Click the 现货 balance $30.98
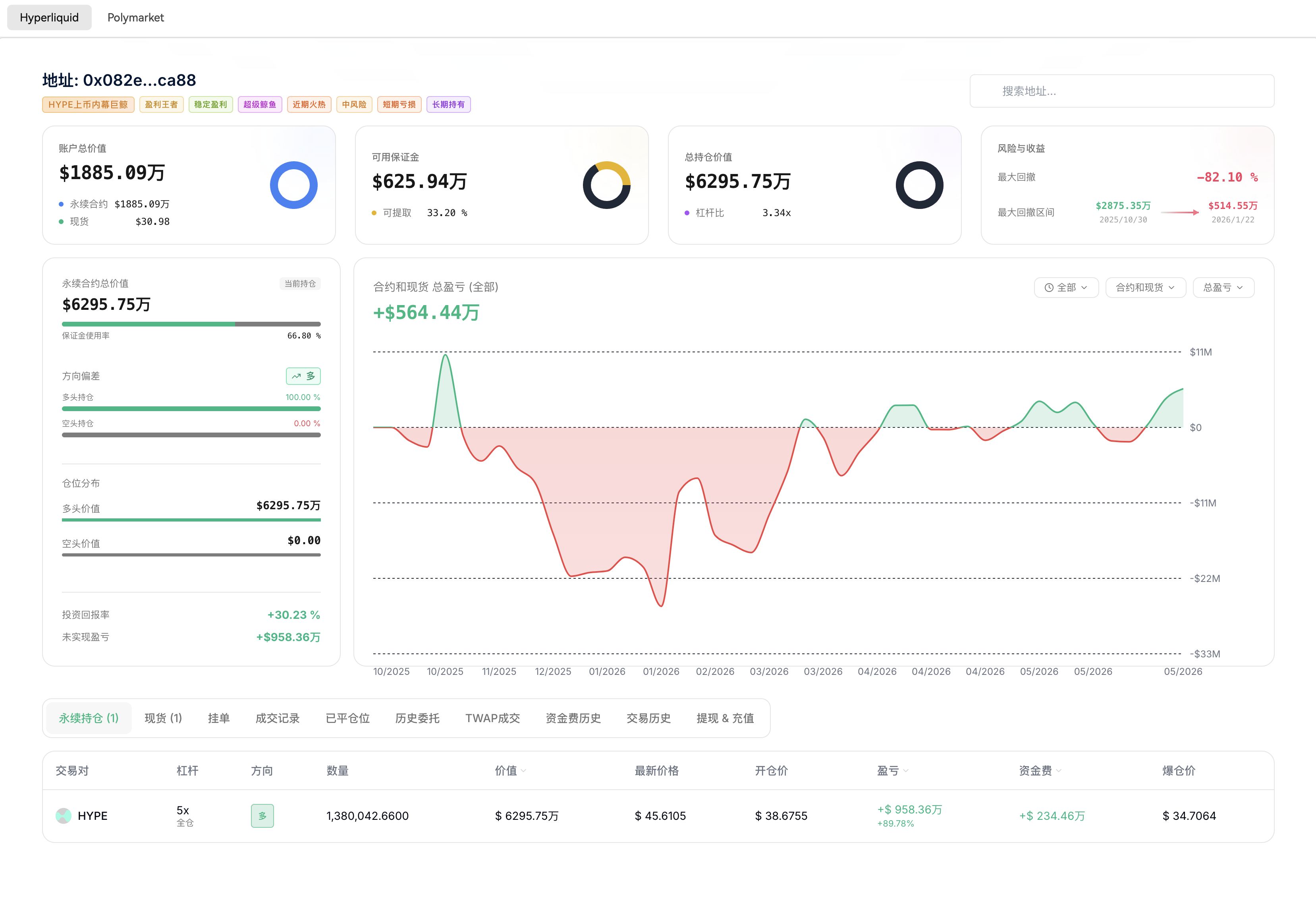This screenshot has height=912, width=1316. tap(152, 222)
